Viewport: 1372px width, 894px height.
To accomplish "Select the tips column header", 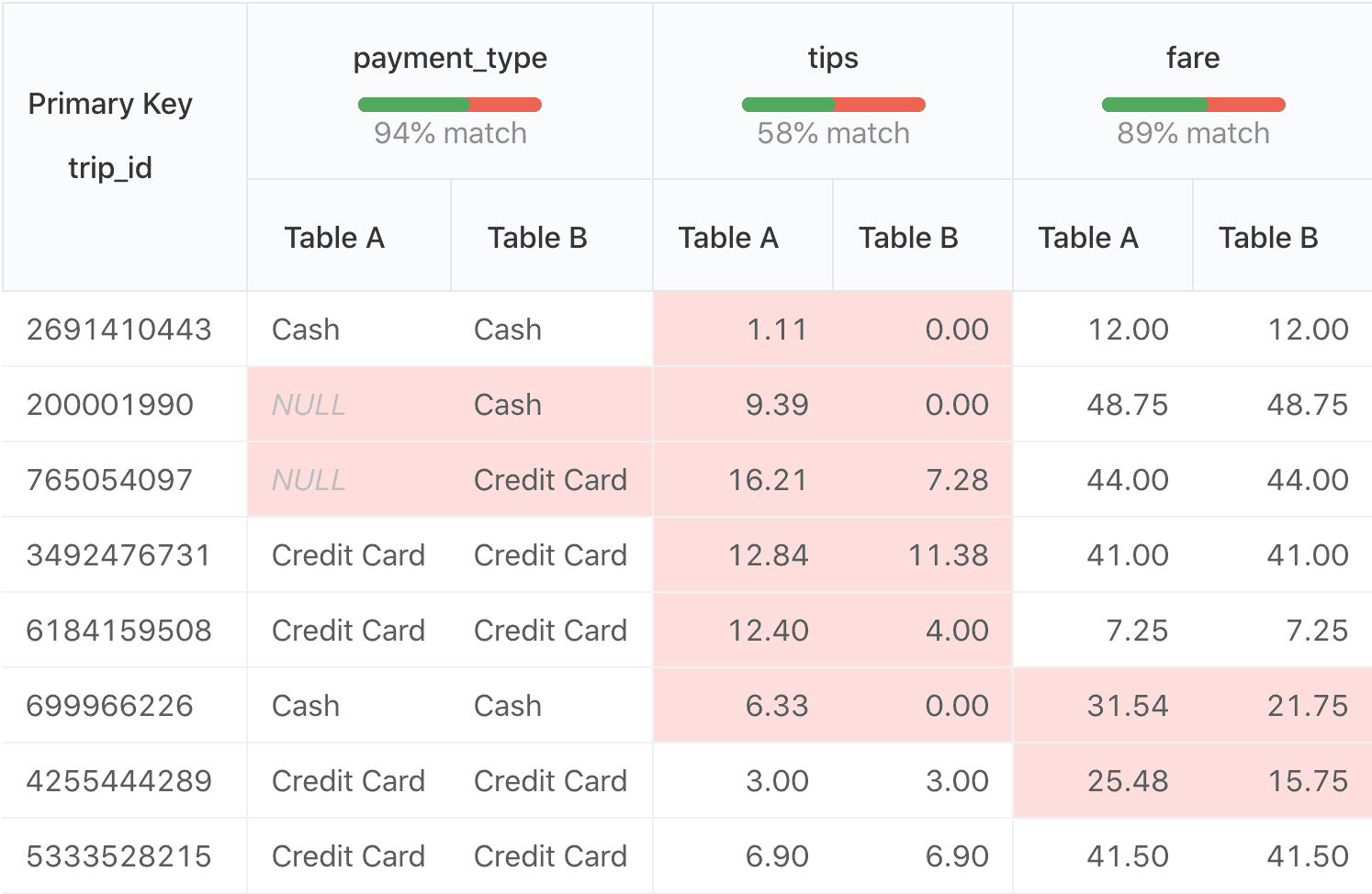I will [832, 58].
